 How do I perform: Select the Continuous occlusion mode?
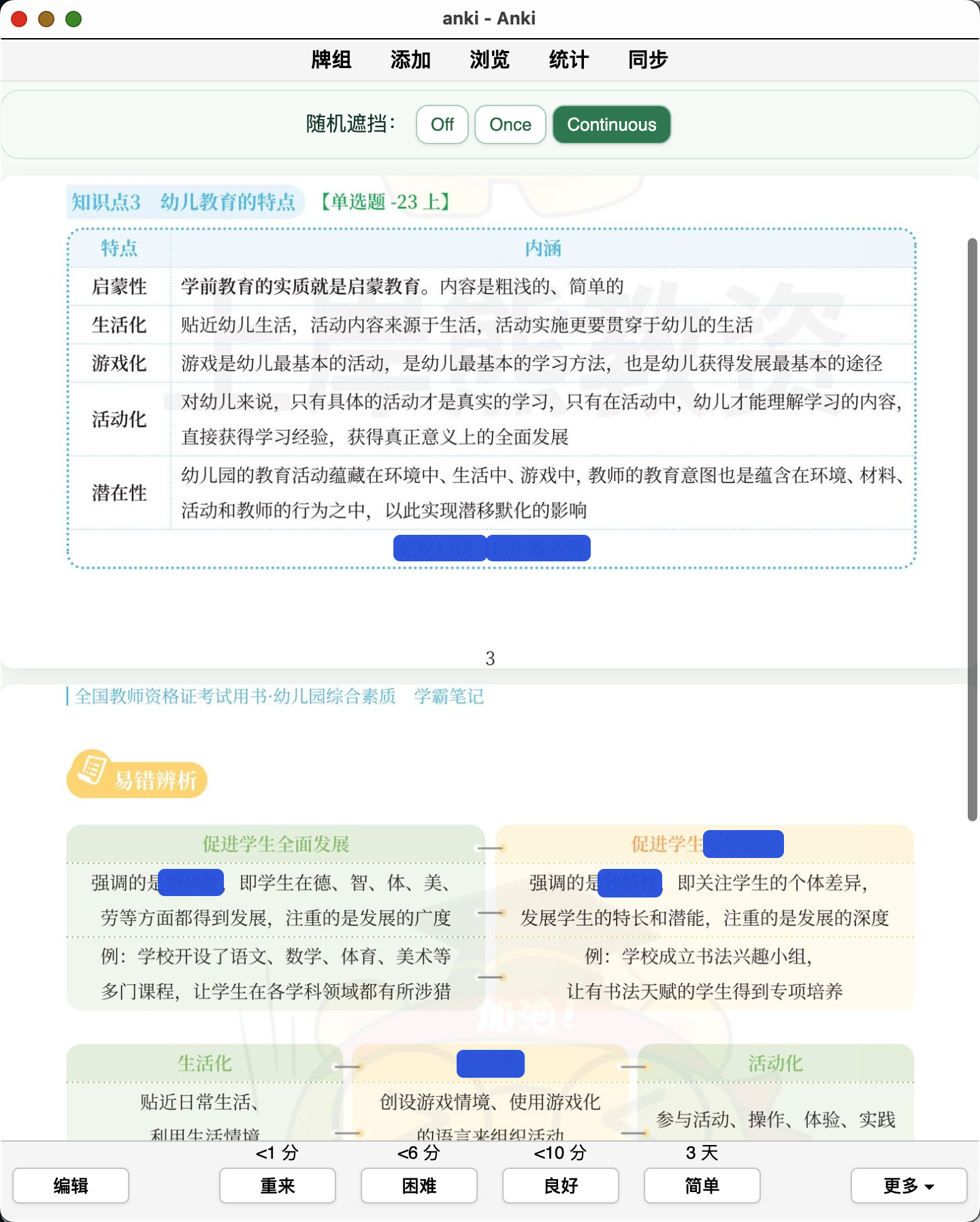pos(612,125)
